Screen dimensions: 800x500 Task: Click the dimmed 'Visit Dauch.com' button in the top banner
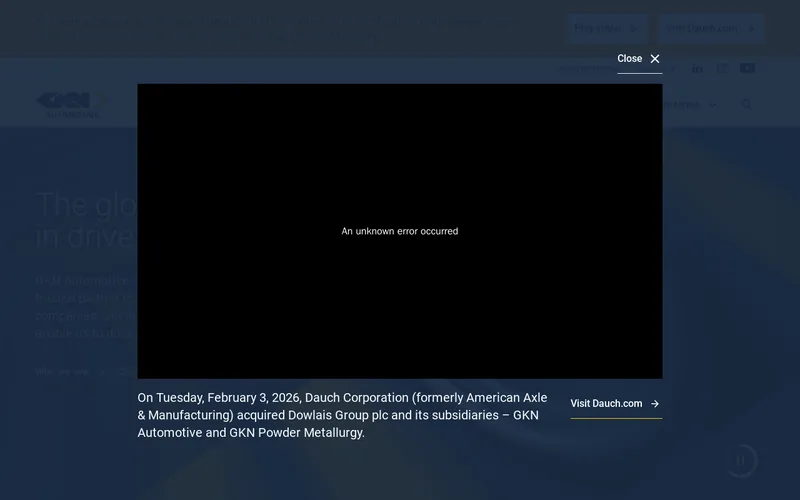tap(711, 28)
